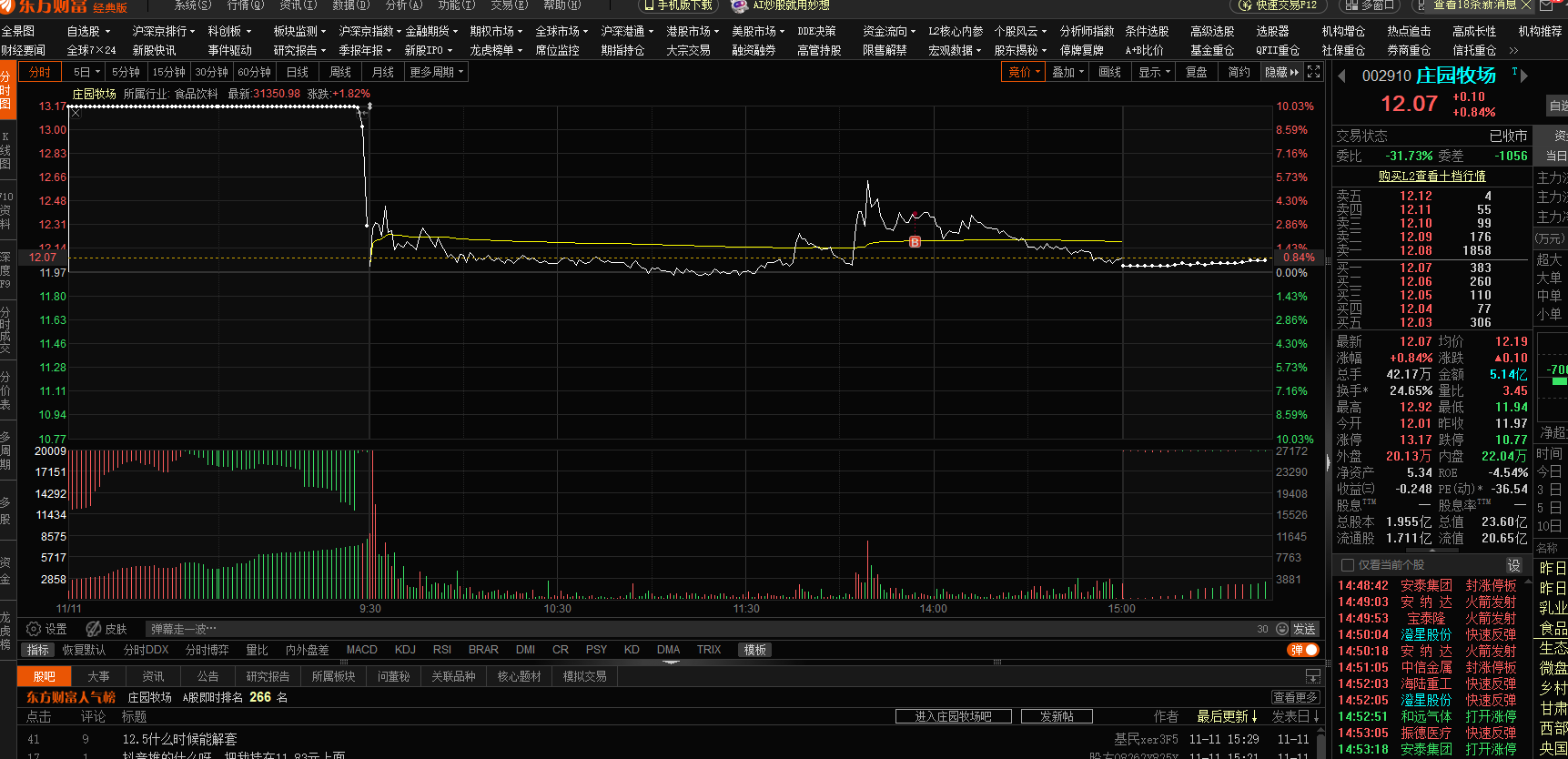Open 多窗口 multi-window icon
This screenshot has height=759, width=1568.
tap(1368, 5)
